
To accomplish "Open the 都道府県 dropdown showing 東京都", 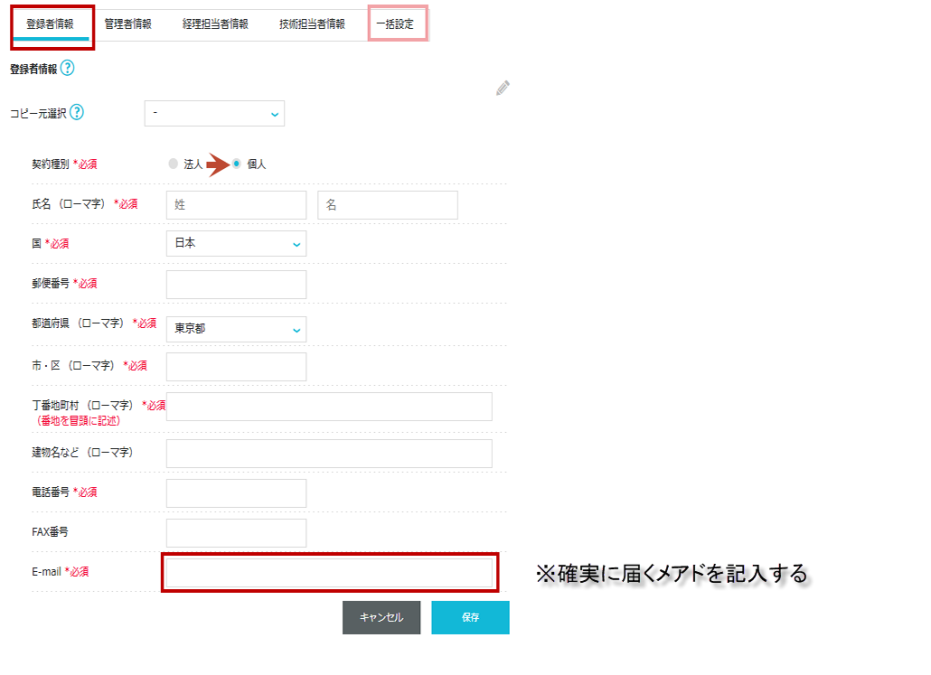I will tap(236, 329).
